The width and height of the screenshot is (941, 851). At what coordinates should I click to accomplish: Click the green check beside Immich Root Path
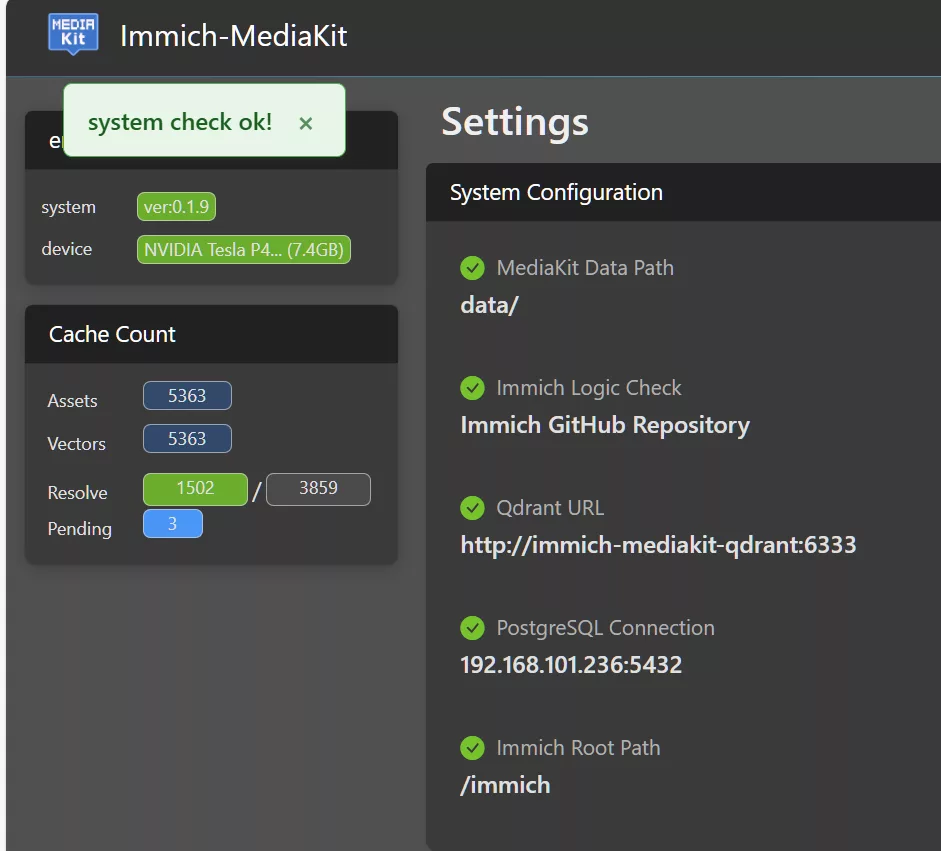tap(472, 748)
